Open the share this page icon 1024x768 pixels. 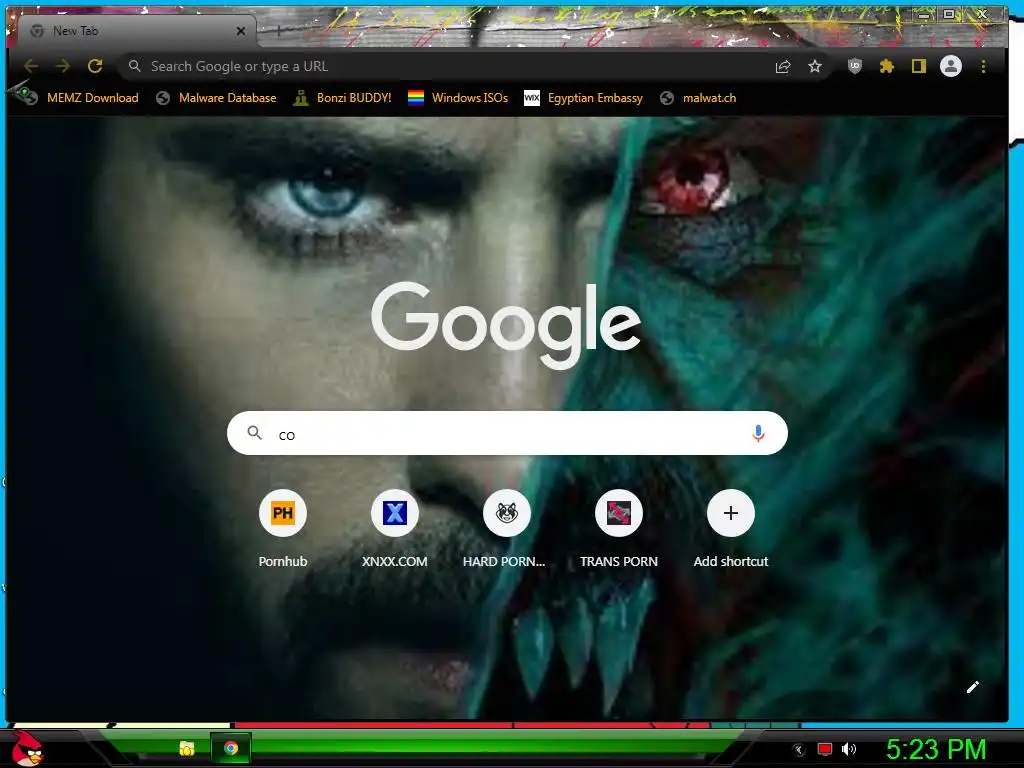point(783,66)
